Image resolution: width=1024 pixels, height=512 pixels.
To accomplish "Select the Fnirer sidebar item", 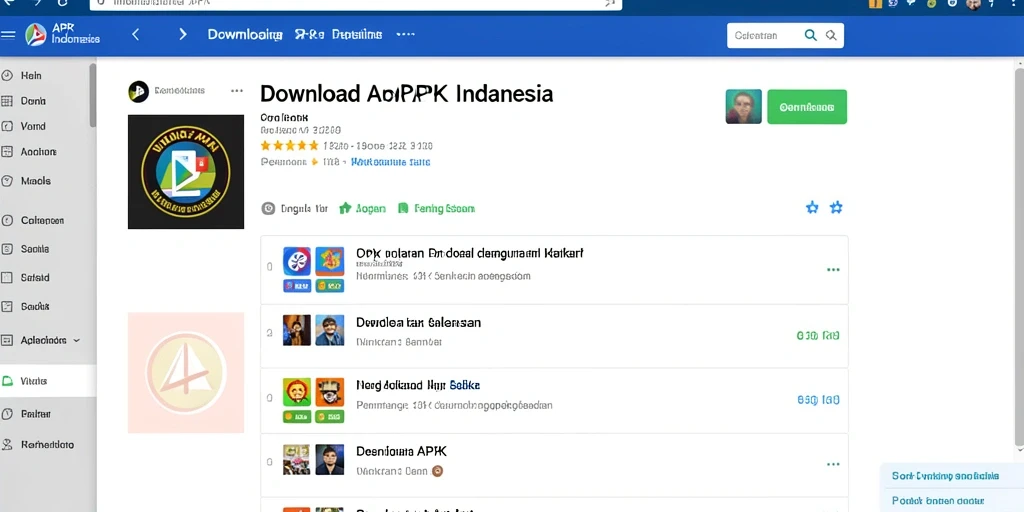I will coord(35,414).
